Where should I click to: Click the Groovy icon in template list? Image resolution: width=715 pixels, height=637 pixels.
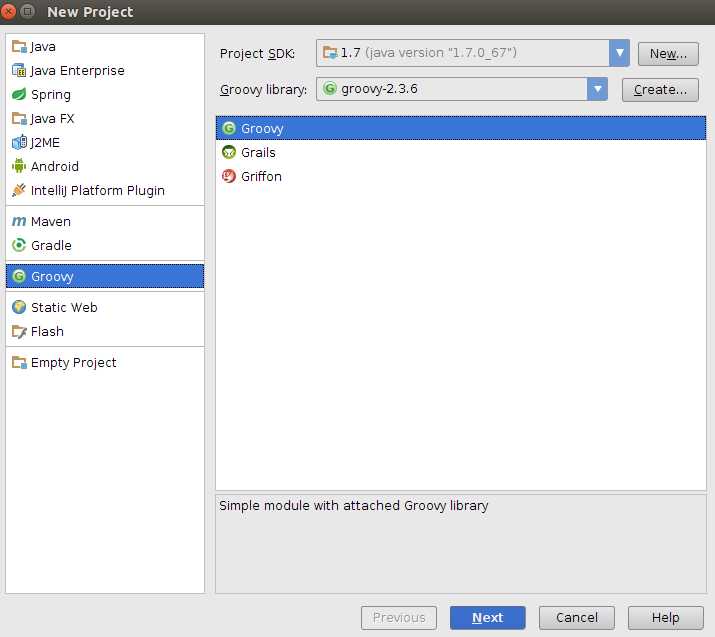pyautogui.click(x=229, y=128)
